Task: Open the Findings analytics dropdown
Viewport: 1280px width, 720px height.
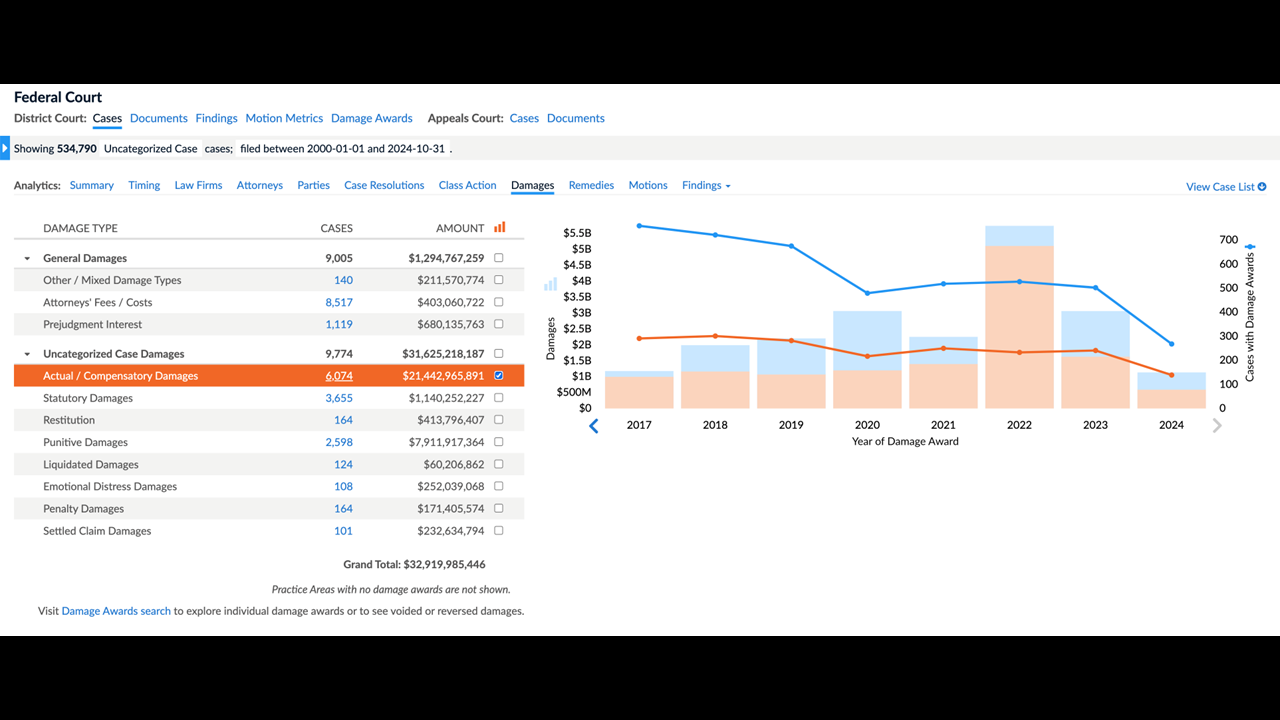Action: click(x=706, y=185)
